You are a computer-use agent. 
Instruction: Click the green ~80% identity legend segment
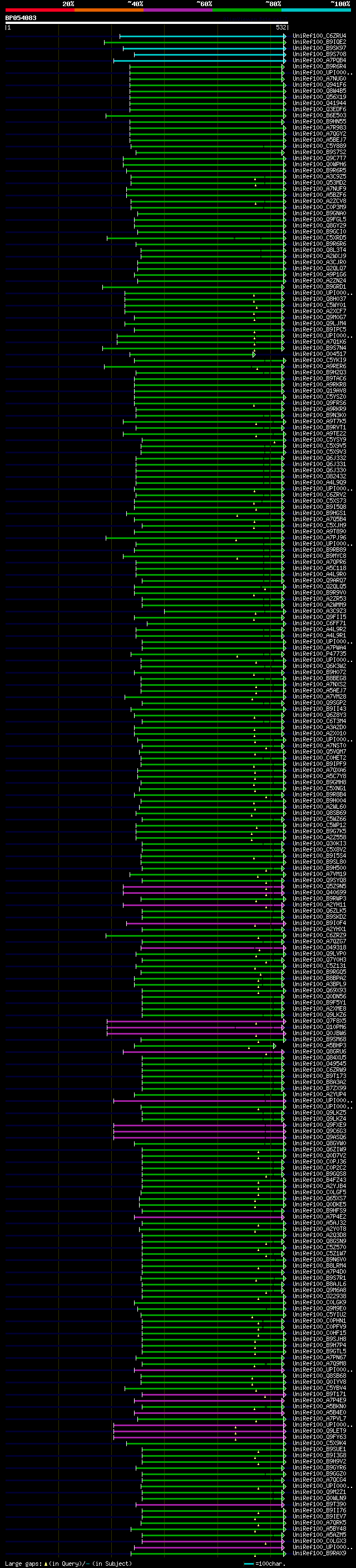[247, 10]
